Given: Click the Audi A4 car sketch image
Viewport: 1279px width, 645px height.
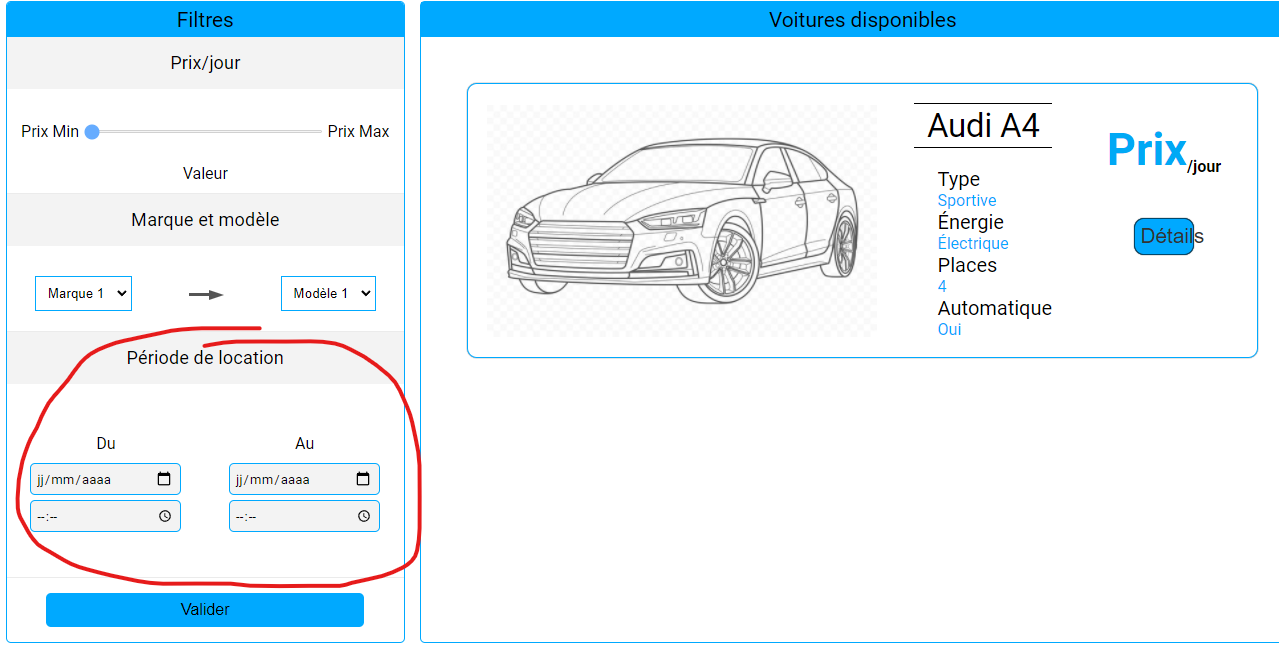Looking at the screenshot, I should click(x=682, y=220).
